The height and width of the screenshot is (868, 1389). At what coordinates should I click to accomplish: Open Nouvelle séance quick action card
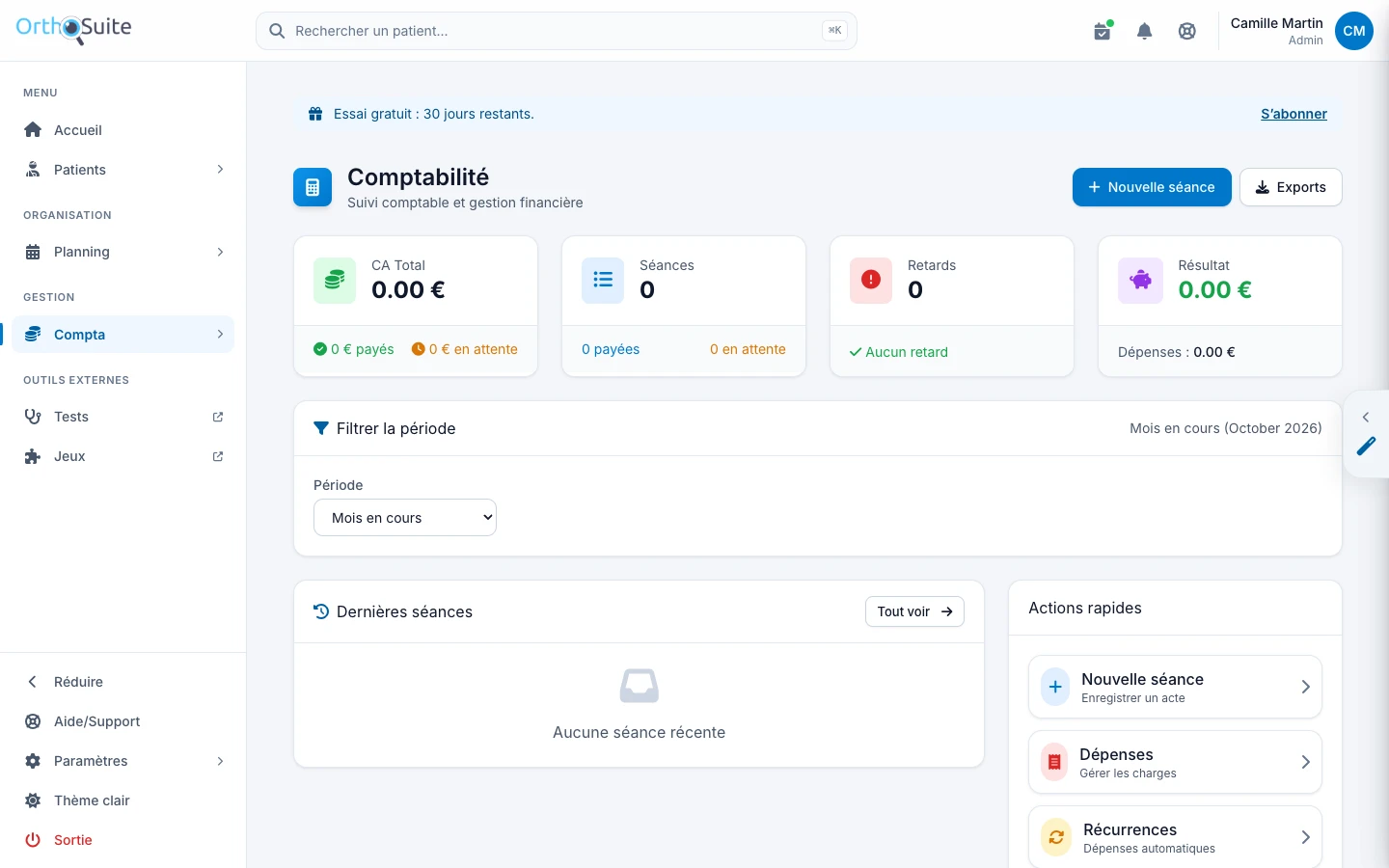(1175, 687)
